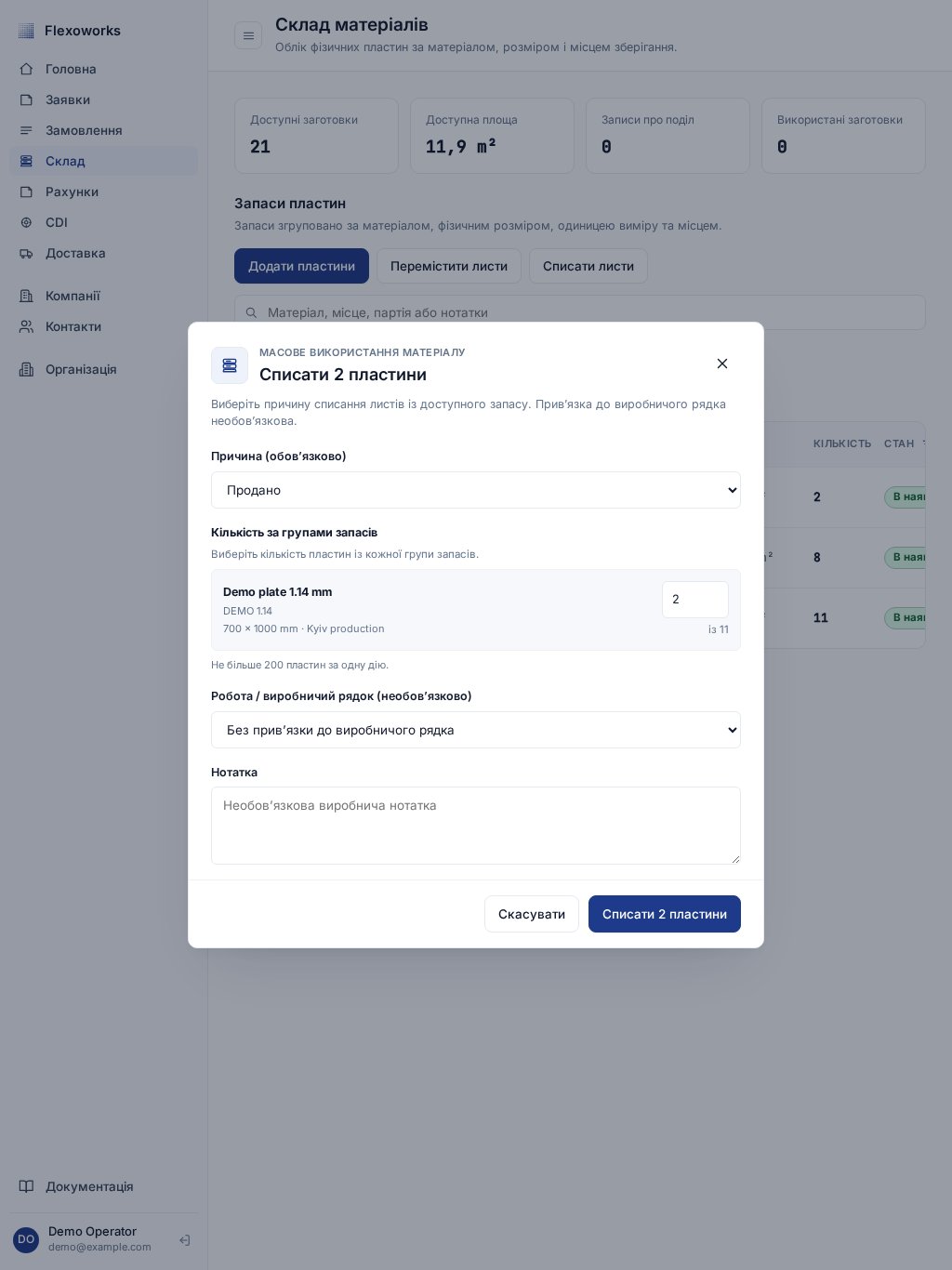Viewport: 952px width, 1270px height.
Task: Click the Організація icon in the sidebar
Action: (x=27, y=369)
